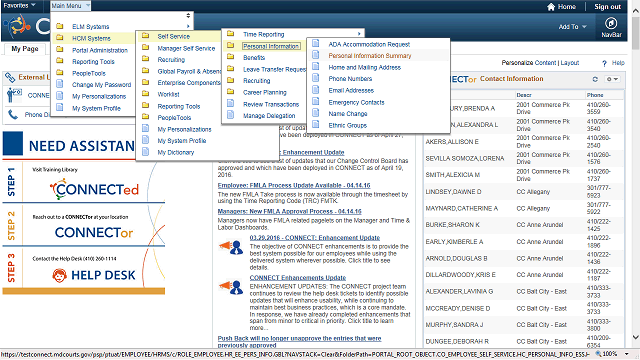The width and height of the screenshot is (640, 360).
Task: Click the page vertical scrollbar down arrow
Action: tap(636, 337)
